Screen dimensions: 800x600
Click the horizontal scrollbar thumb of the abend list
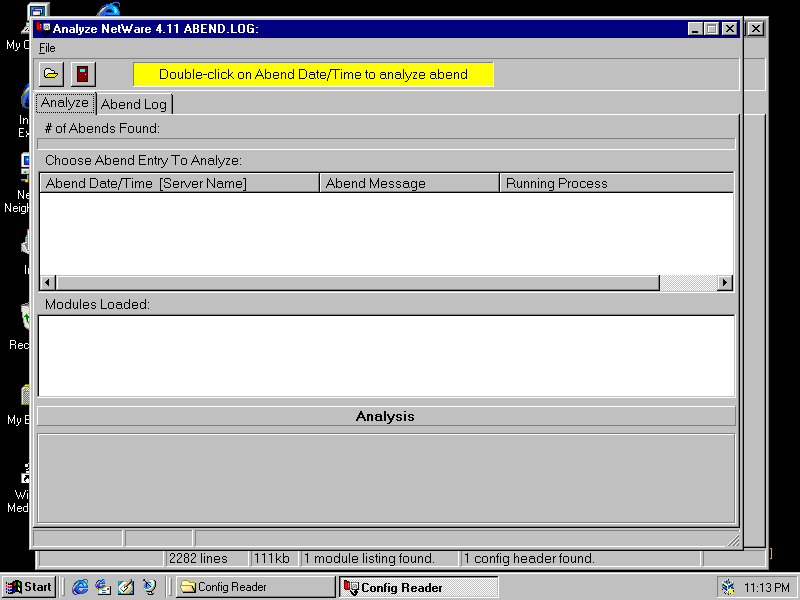pos(358,283)
